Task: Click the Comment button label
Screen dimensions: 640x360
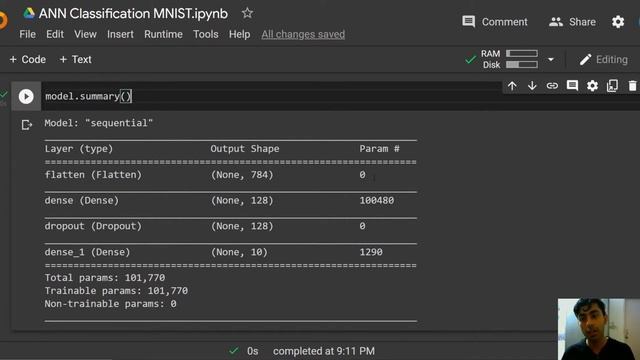Action: [504, 22]
